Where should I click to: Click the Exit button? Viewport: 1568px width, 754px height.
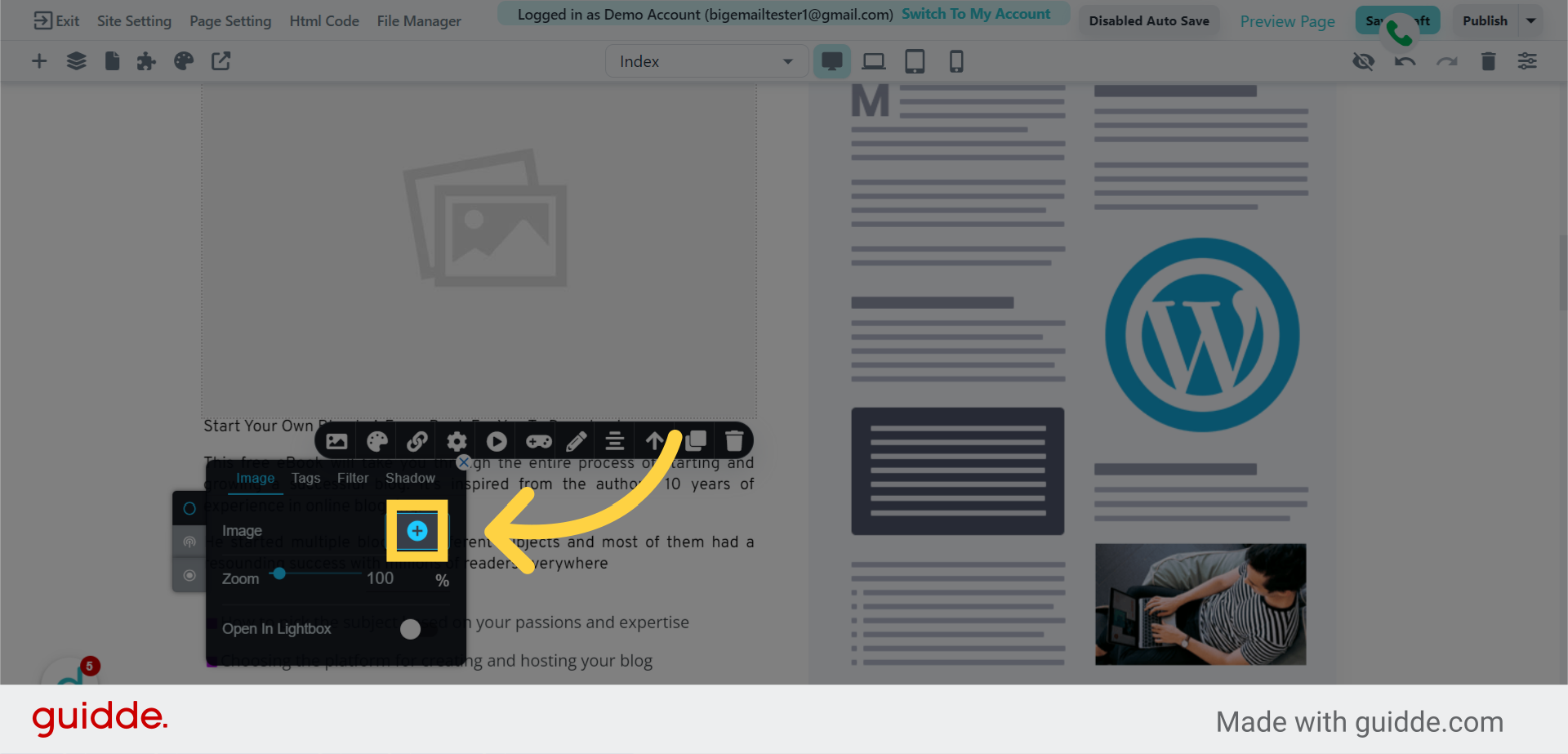tap(56, 20)
